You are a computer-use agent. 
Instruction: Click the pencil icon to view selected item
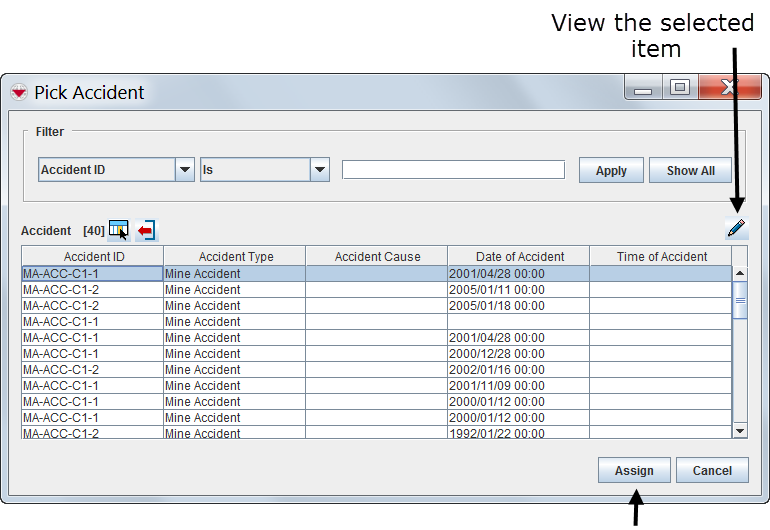click(736, 229)
